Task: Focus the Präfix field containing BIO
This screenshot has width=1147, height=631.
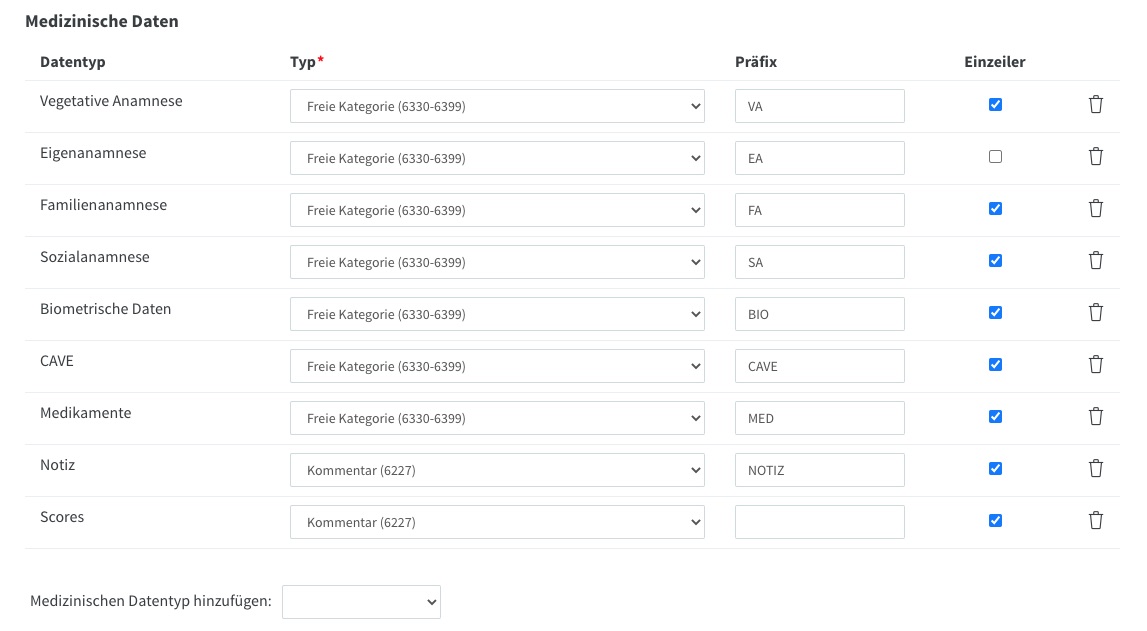Action: click(x=819, y=314)
